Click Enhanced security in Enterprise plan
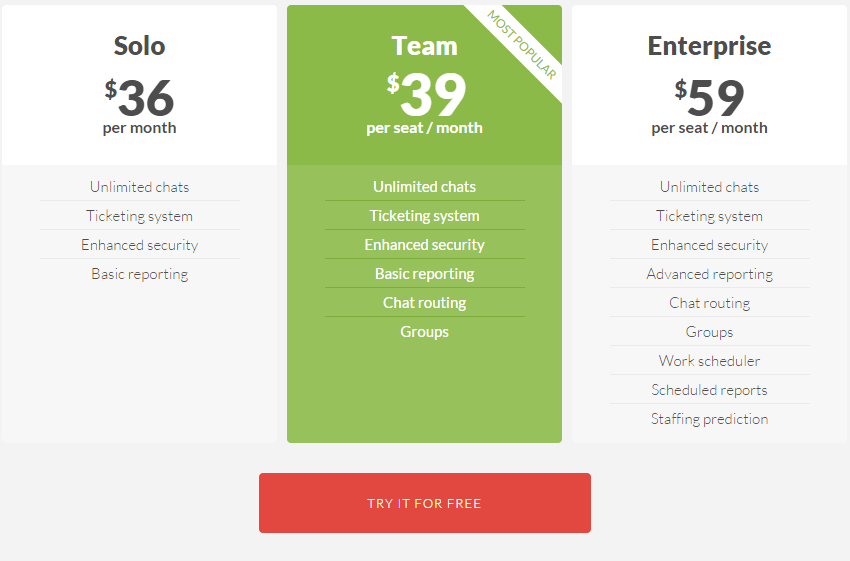Screen dimensions: 850x561 709,245
